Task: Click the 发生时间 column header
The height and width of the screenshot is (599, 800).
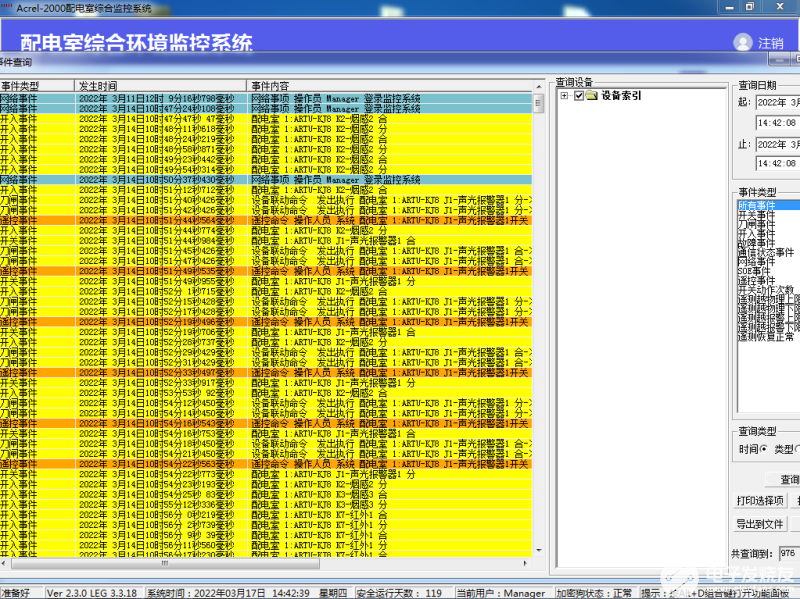Action: [x=100, y=86]
